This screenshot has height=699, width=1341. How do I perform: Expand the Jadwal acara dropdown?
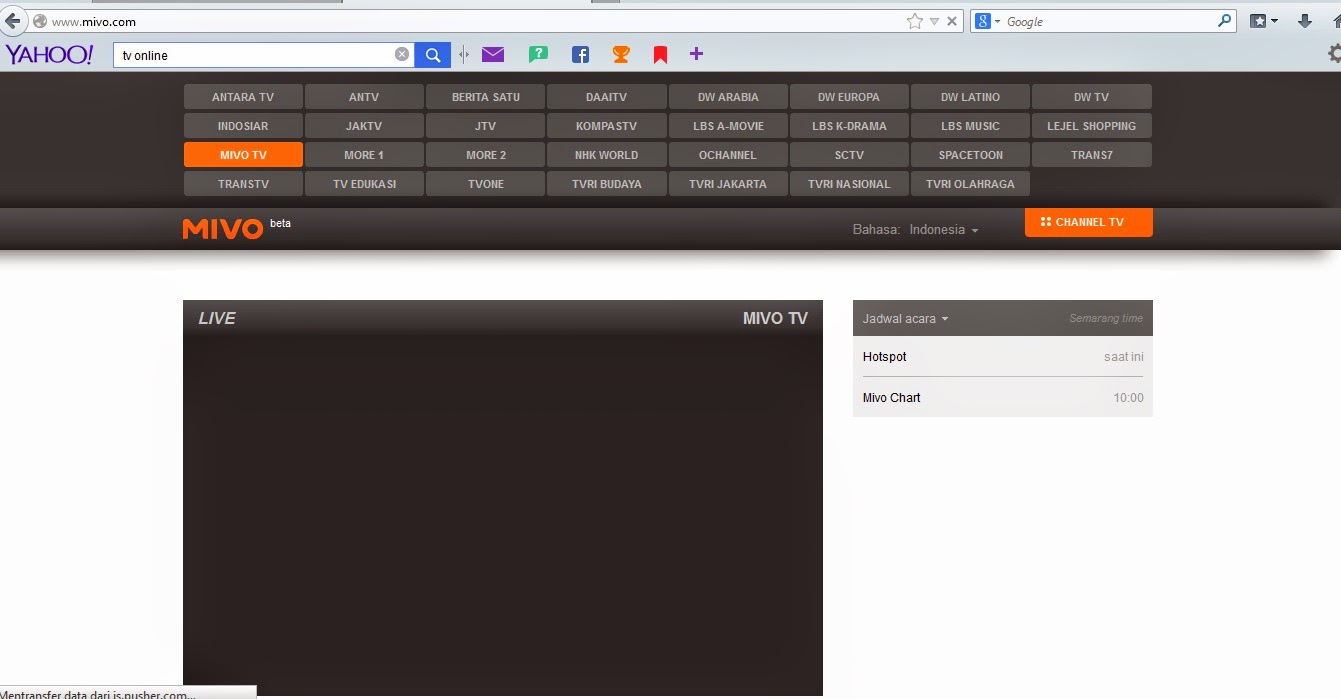[x=906, y=319]
